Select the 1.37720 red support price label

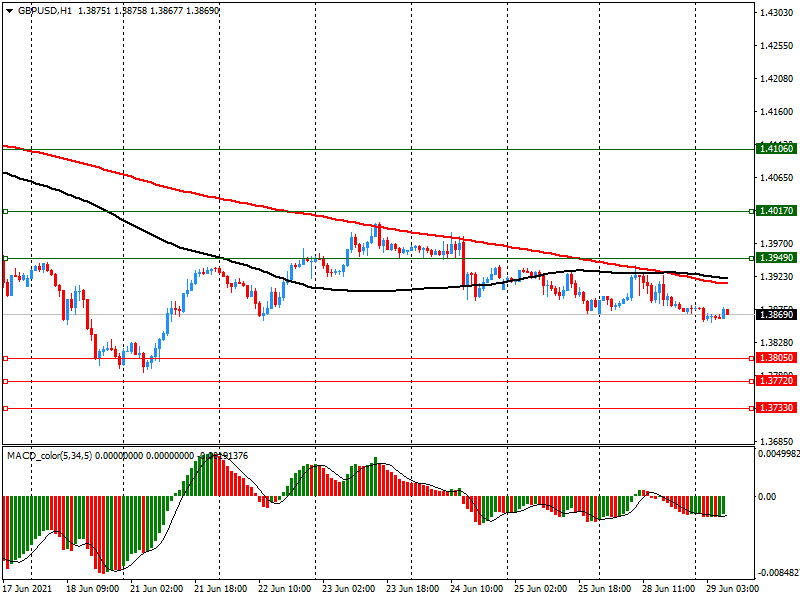tap(777, 381)
